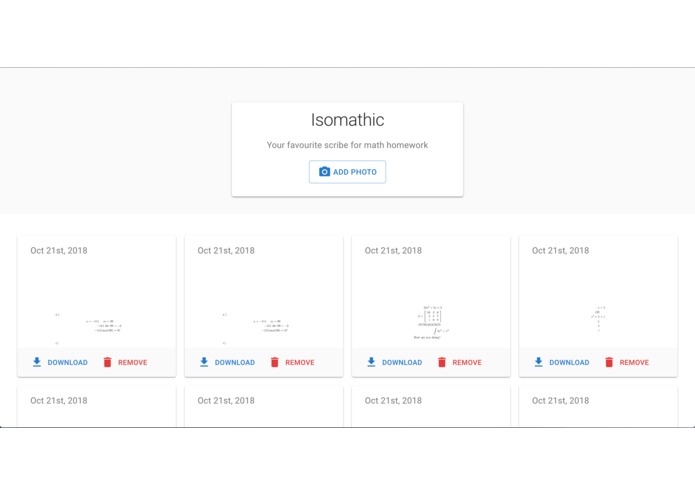Click the Isomathic title heading

click(347, 120)
